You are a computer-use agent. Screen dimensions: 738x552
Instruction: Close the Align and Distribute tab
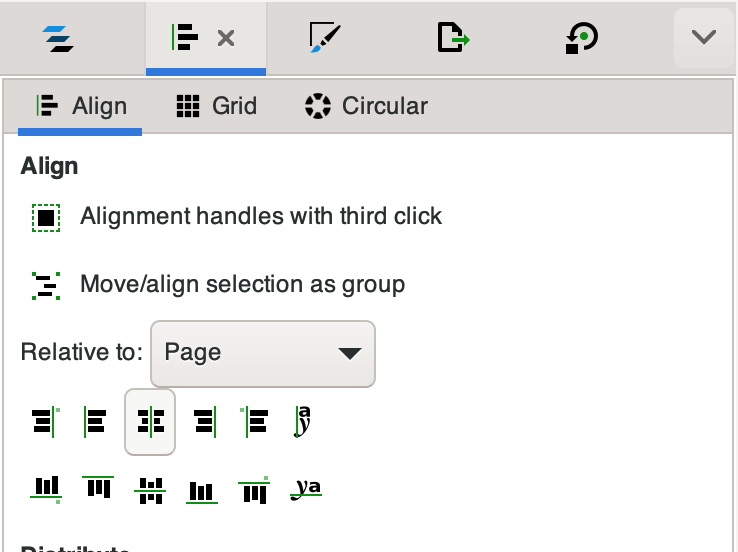coord(226,39)
